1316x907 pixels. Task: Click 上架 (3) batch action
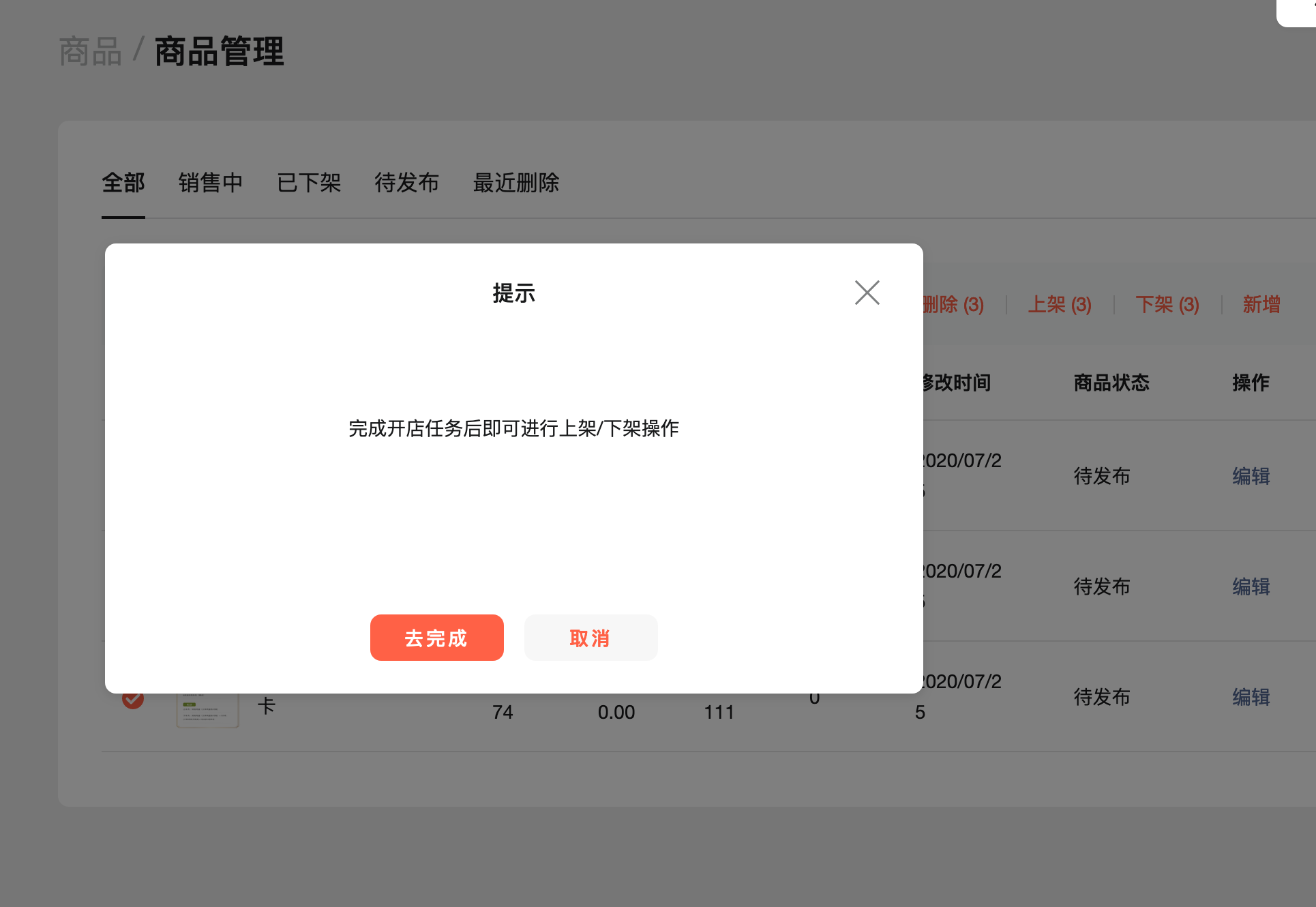1060,304
